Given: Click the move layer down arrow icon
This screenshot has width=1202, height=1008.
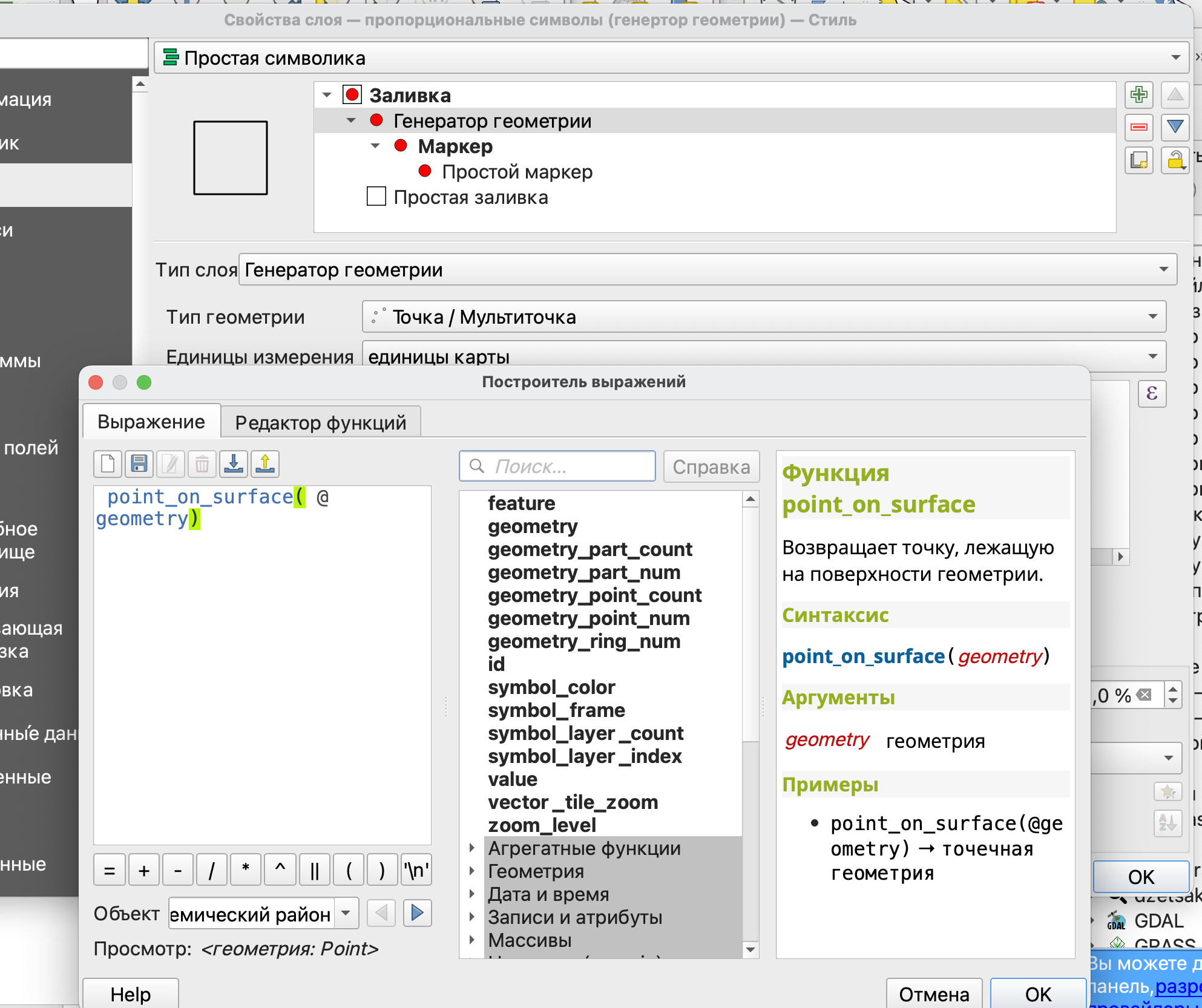Looking at the screenshot, I should [1175, 127].
